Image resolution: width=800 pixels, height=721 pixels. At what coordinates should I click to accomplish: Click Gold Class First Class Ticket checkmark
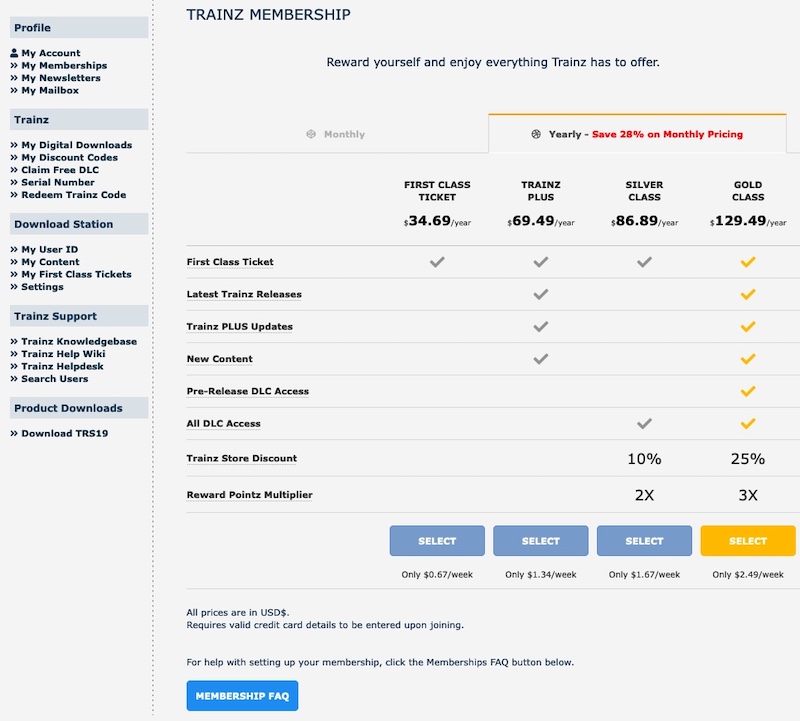tap(748, 262)
